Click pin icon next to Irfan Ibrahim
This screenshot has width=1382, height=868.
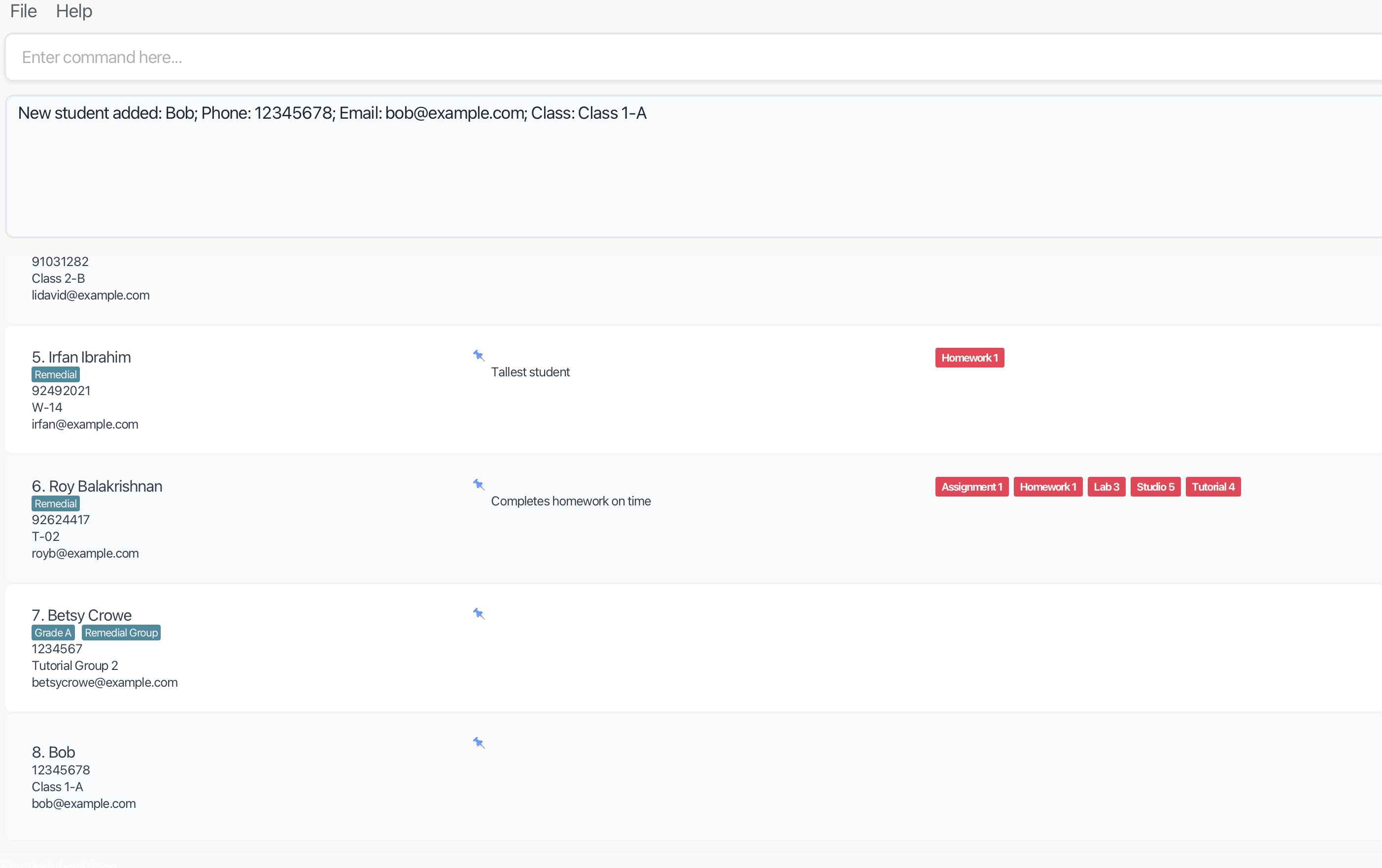coord(479,356)
